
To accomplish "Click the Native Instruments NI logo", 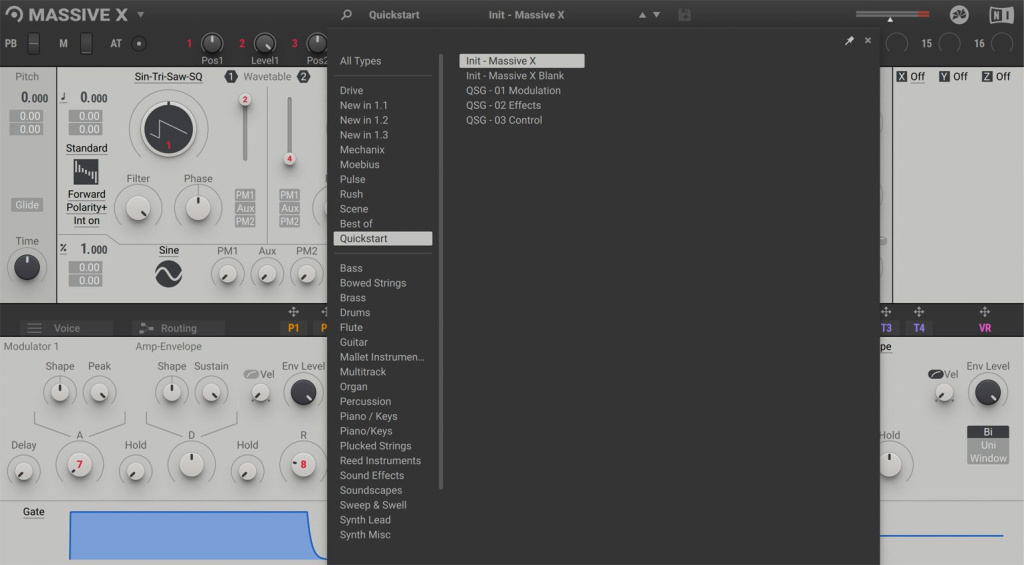I will [1001, 14].
